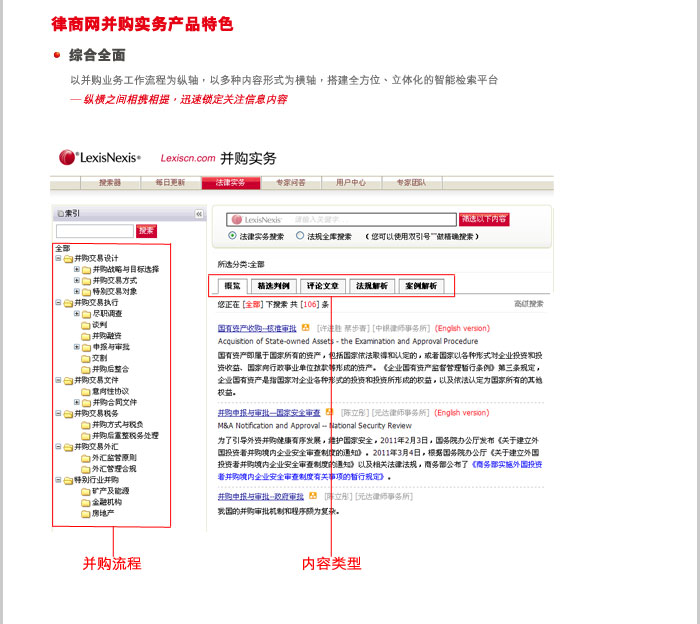Open English version of 国有资产收购 article
Image resolution: width=700 pixels, height=624 pixels.
click(462, 329)
